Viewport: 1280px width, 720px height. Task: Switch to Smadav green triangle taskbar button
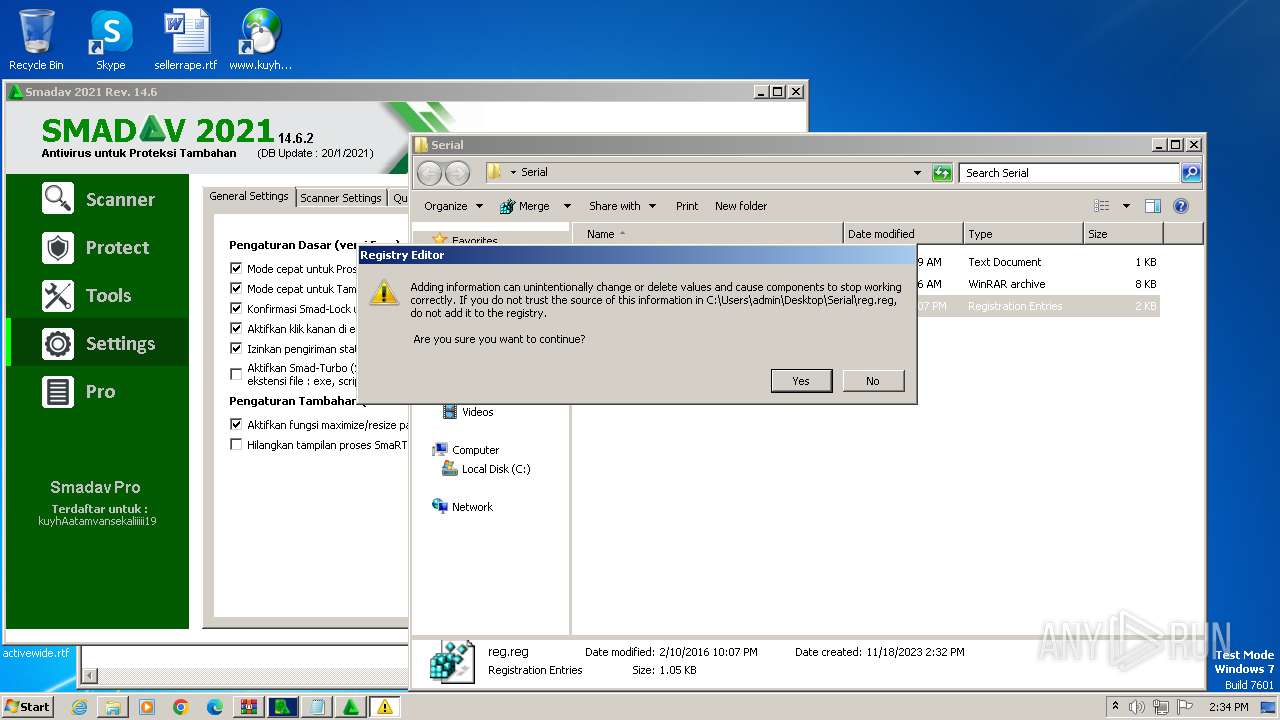(x=351, y=707)
